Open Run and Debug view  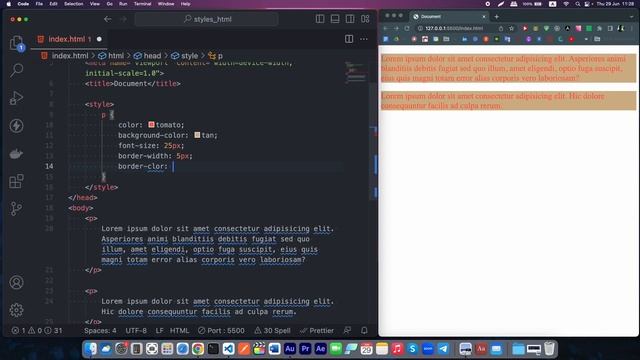tap(16, 98)
